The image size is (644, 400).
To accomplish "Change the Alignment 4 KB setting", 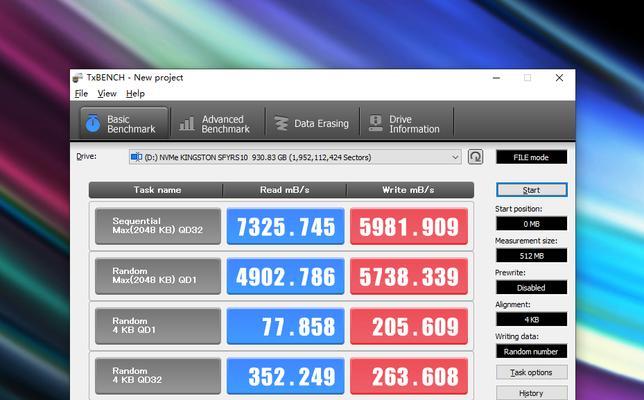I will 531,320.
